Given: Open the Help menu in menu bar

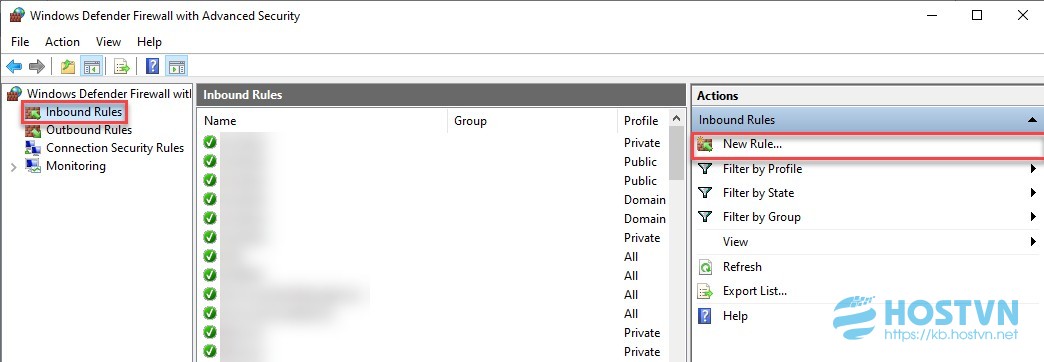Looking at the screenshot, I should [x=149, y=41].
